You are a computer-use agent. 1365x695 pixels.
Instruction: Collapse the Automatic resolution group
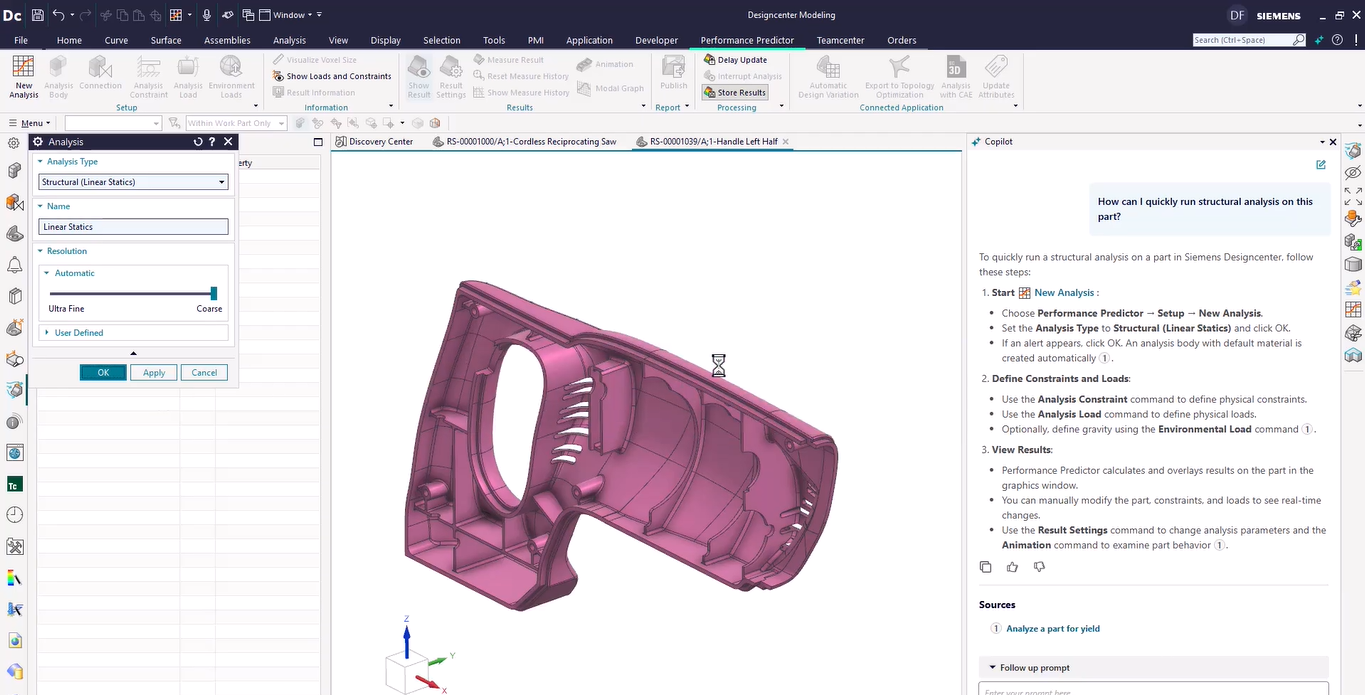47,273
